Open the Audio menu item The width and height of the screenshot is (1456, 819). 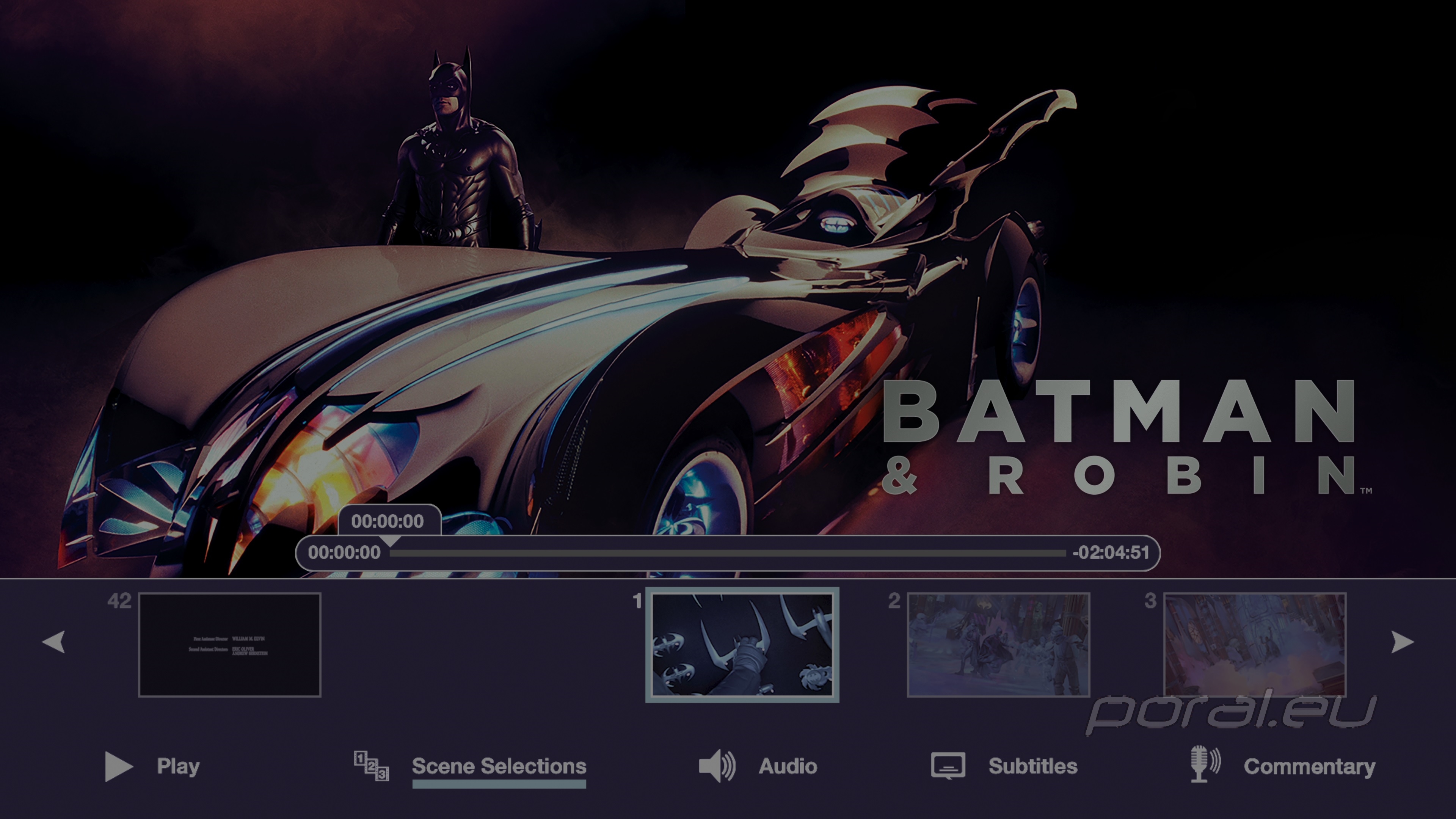point(788,766)
